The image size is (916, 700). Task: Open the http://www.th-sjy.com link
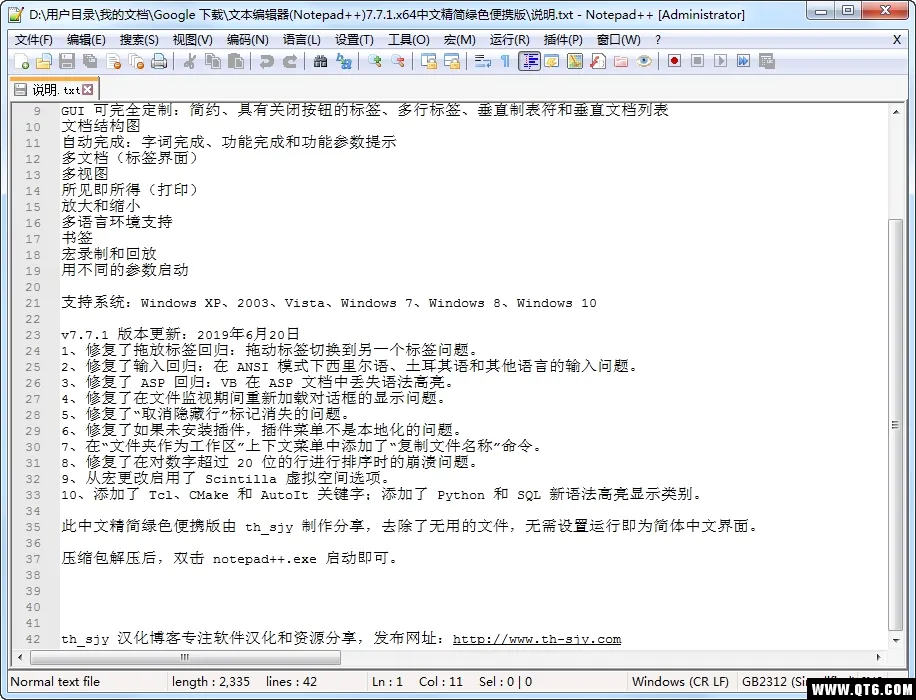(x=537, y=639)
